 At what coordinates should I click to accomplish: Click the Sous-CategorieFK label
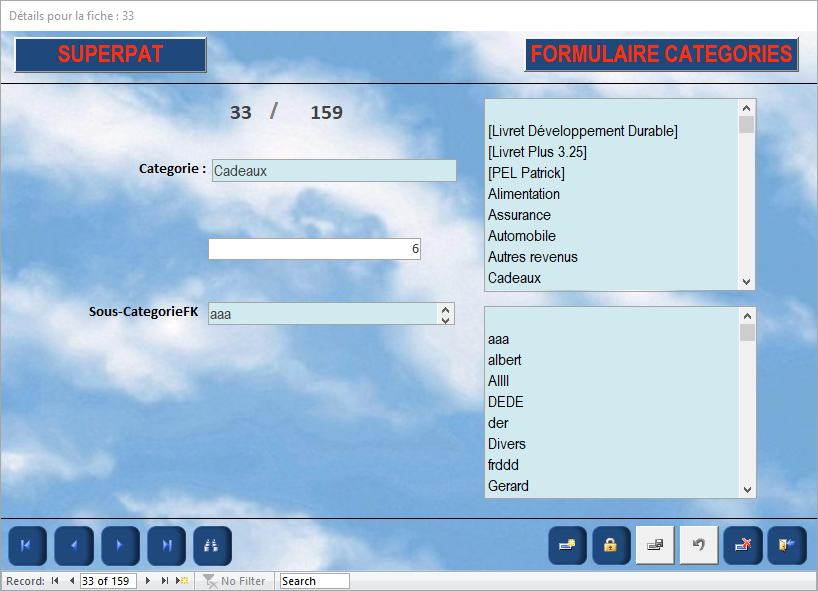coord(143,311)
